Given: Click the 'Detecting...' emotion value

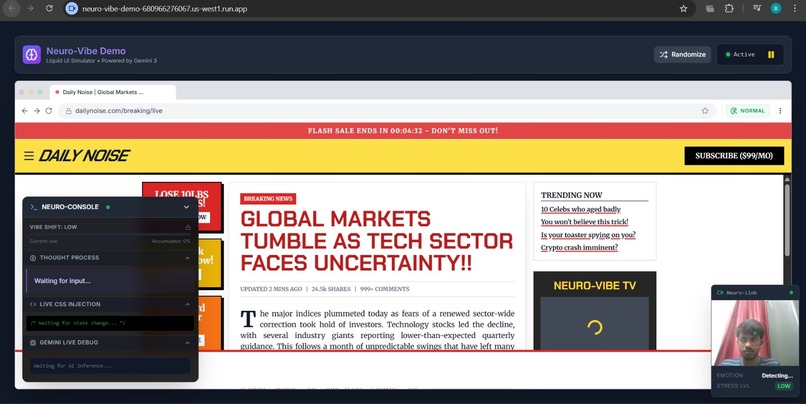Looking at the screenshot, I should pos(777,375).
